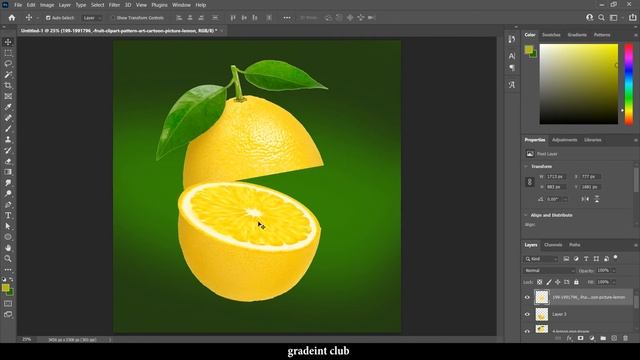Select the Hand tool

(x=8, y=248)
